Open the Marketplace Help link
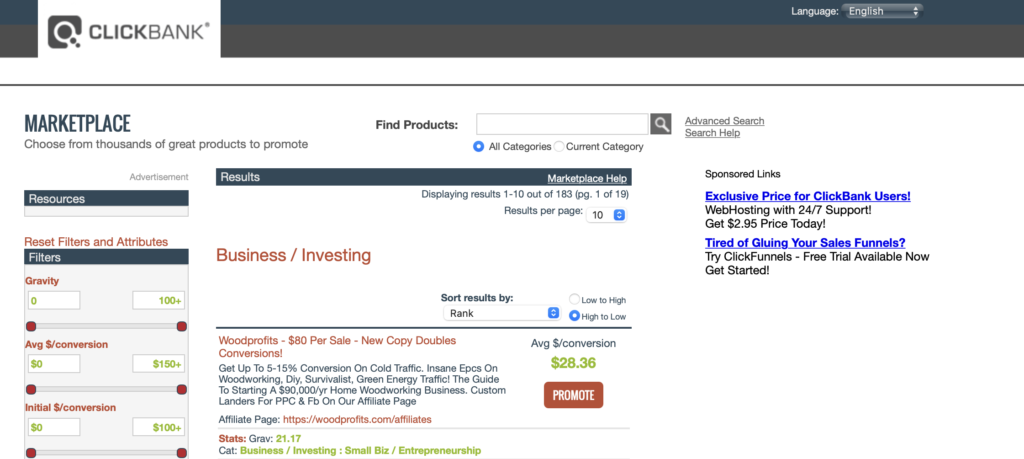Image resolution: width=1024 pixels, height=459 pixels. tap(587, 178)
